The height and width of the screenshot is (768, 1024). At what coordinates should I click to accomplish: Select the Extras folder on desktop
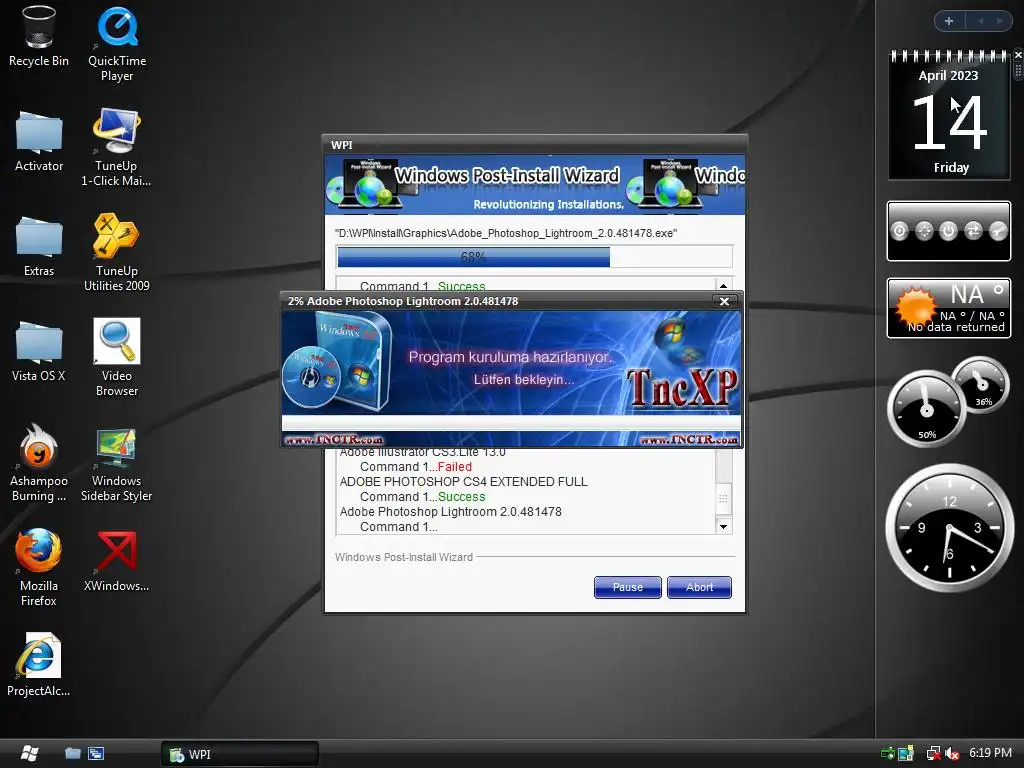tap(39, 246)
